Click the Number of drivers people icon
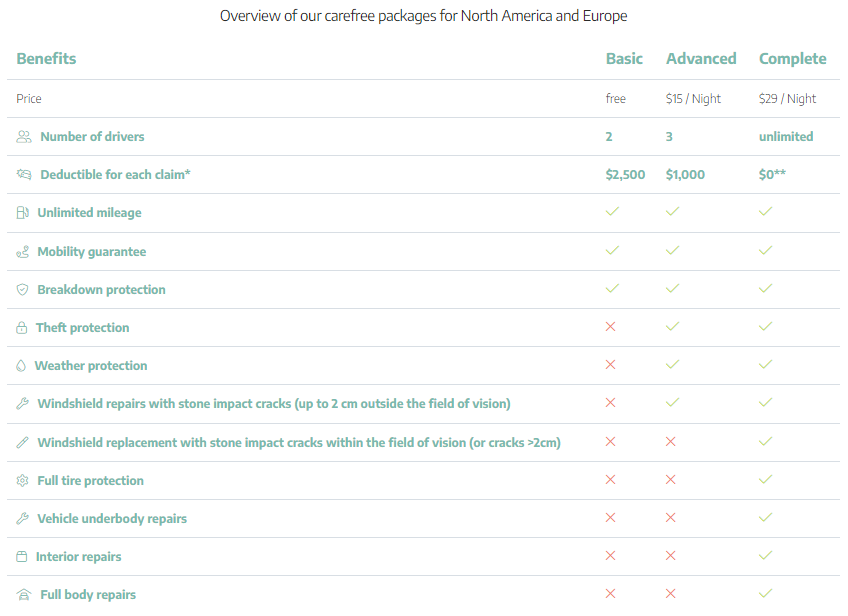Screen dimensions: 848x616 [x=24, y=136]
